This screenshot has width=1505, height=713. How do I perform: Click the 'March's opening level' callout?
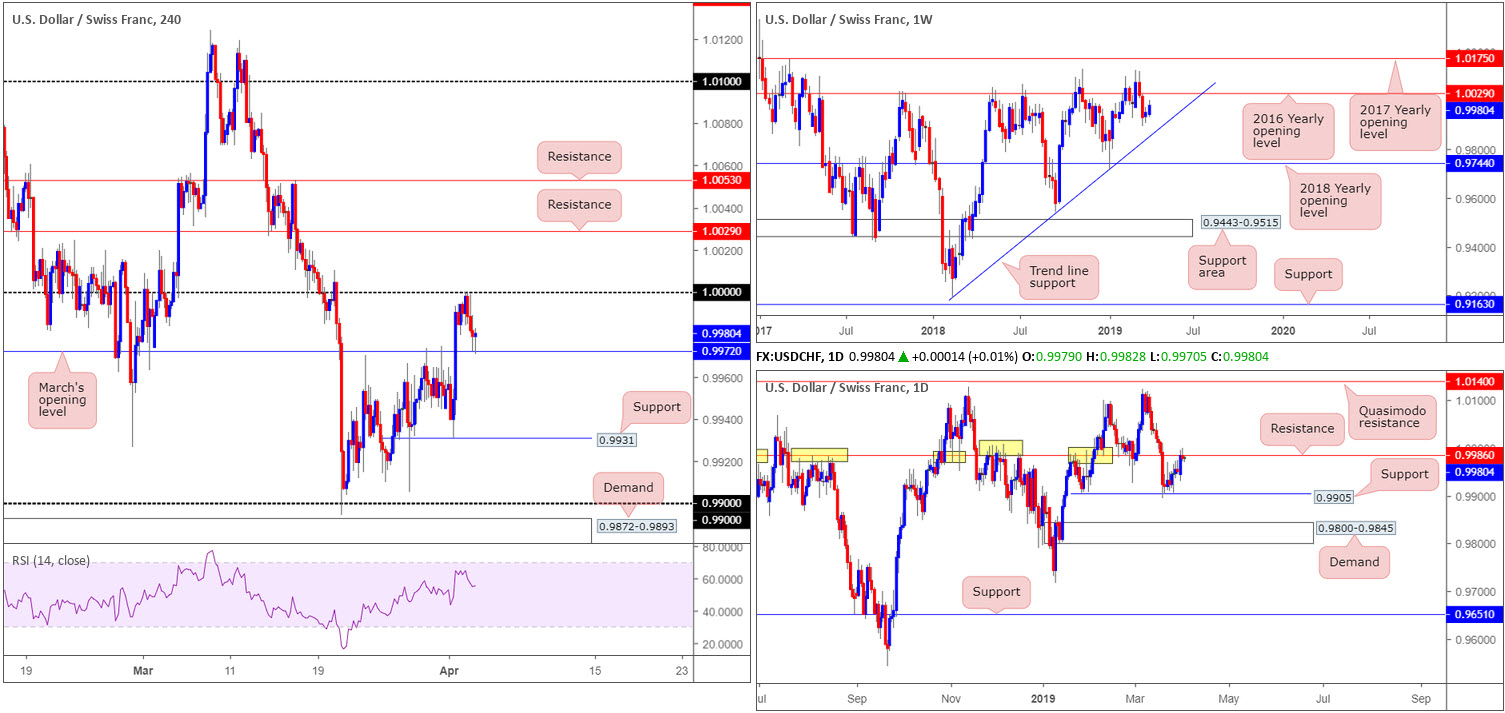click(63, 400)
